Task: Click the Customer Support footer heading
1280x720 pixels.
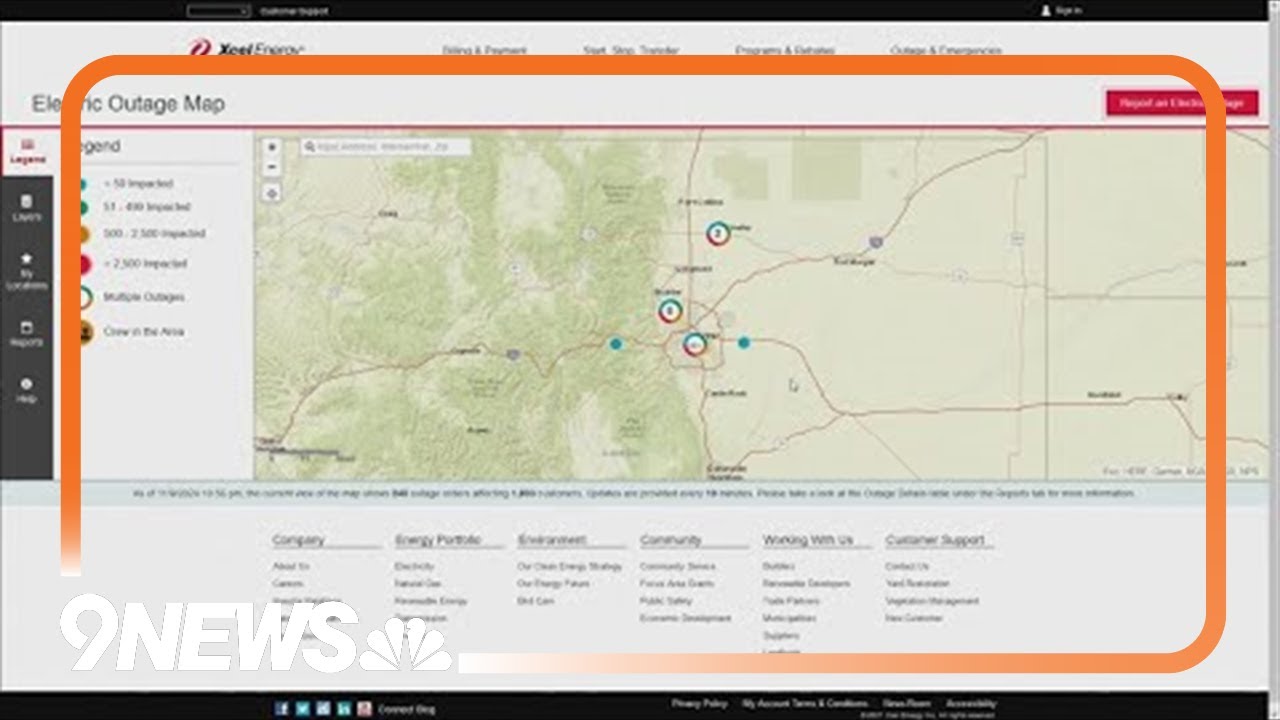Action: pos(935,540)
